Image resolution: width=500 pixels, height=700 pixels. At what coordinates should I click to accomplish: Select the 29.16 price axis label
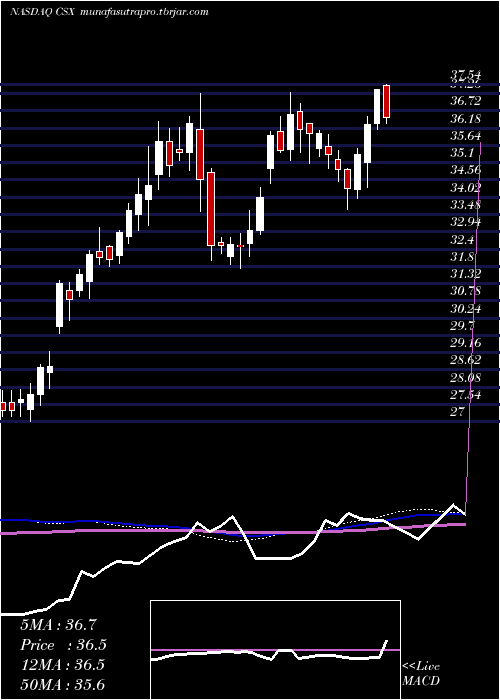[x=466, y=343]
